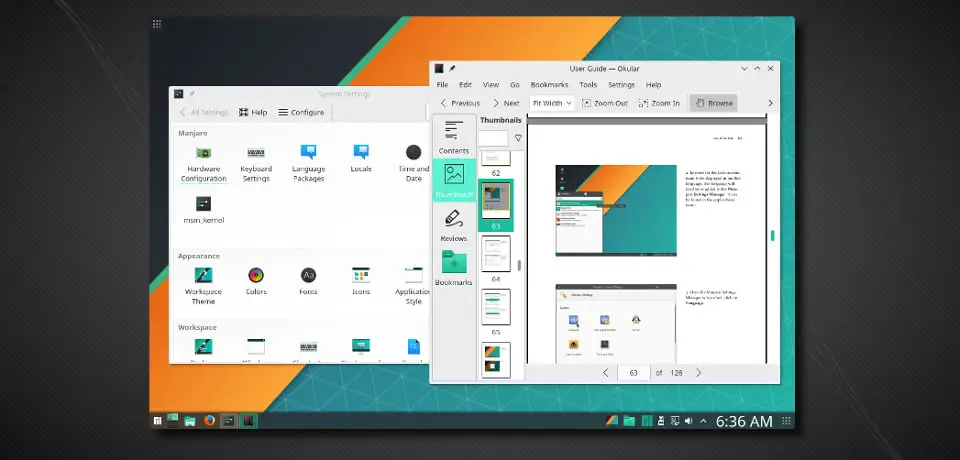
Task: Click the thumbnail filter funnel icon
Action: click(x=518, y=138)
